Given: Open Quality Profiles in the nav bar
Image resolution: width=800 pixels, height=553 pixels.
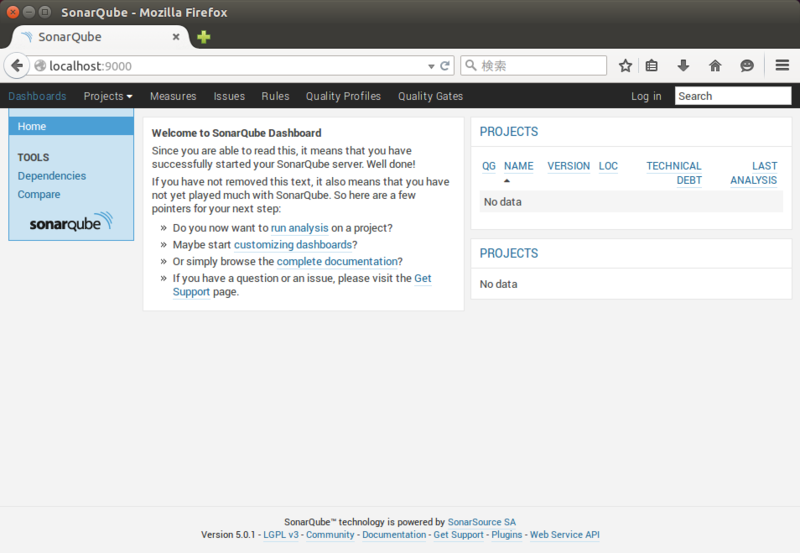Looking at the screenshot, I should click(343, 96).
